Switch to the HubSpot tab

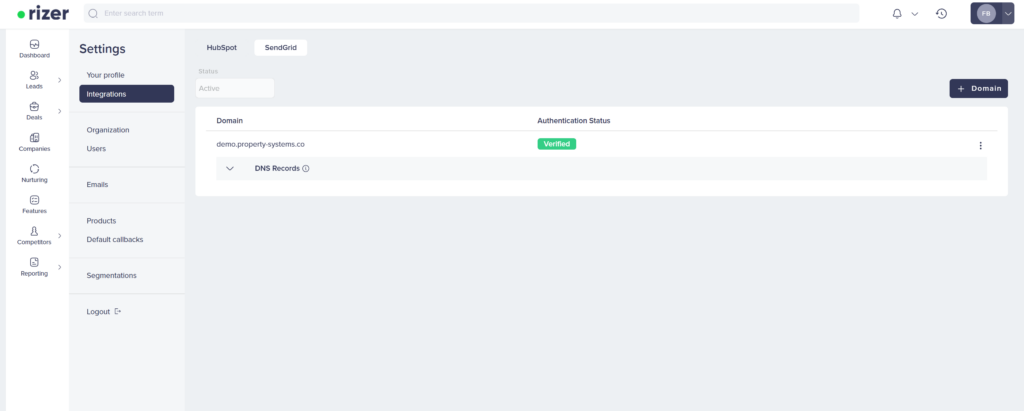[221, 47]
